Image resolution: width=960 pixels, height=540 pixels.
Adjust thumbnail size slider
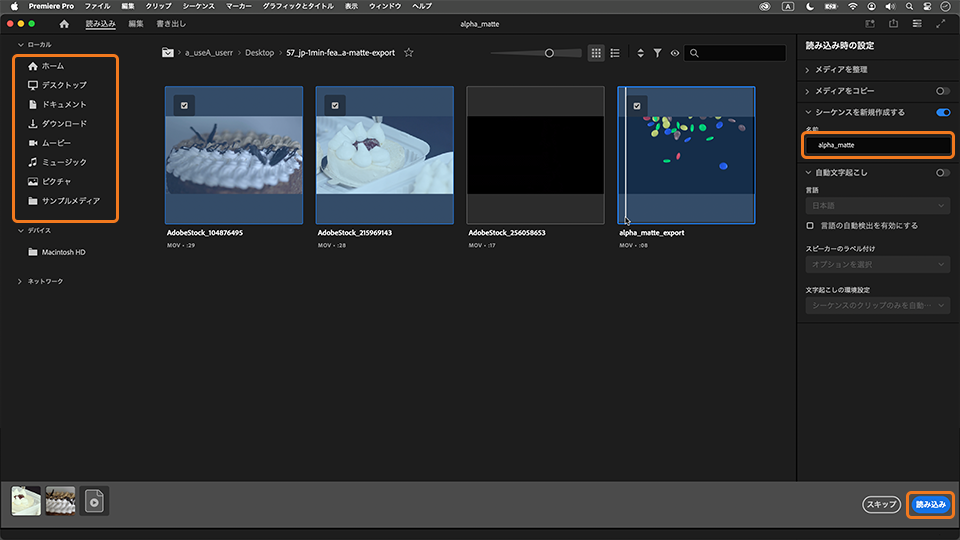point(549,53)
